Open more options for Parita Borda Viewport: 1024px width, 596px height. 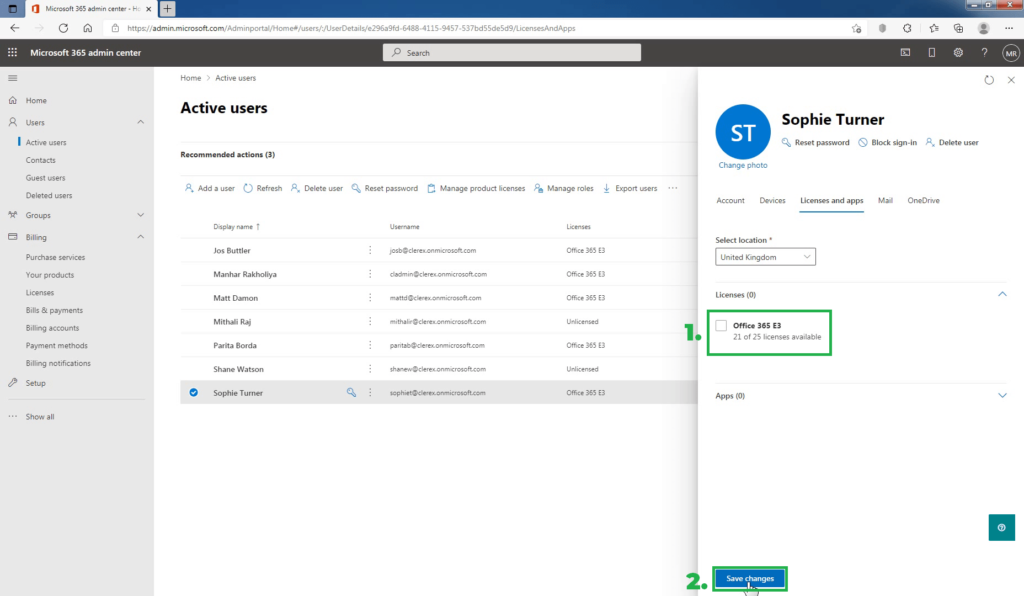[370, 345]
